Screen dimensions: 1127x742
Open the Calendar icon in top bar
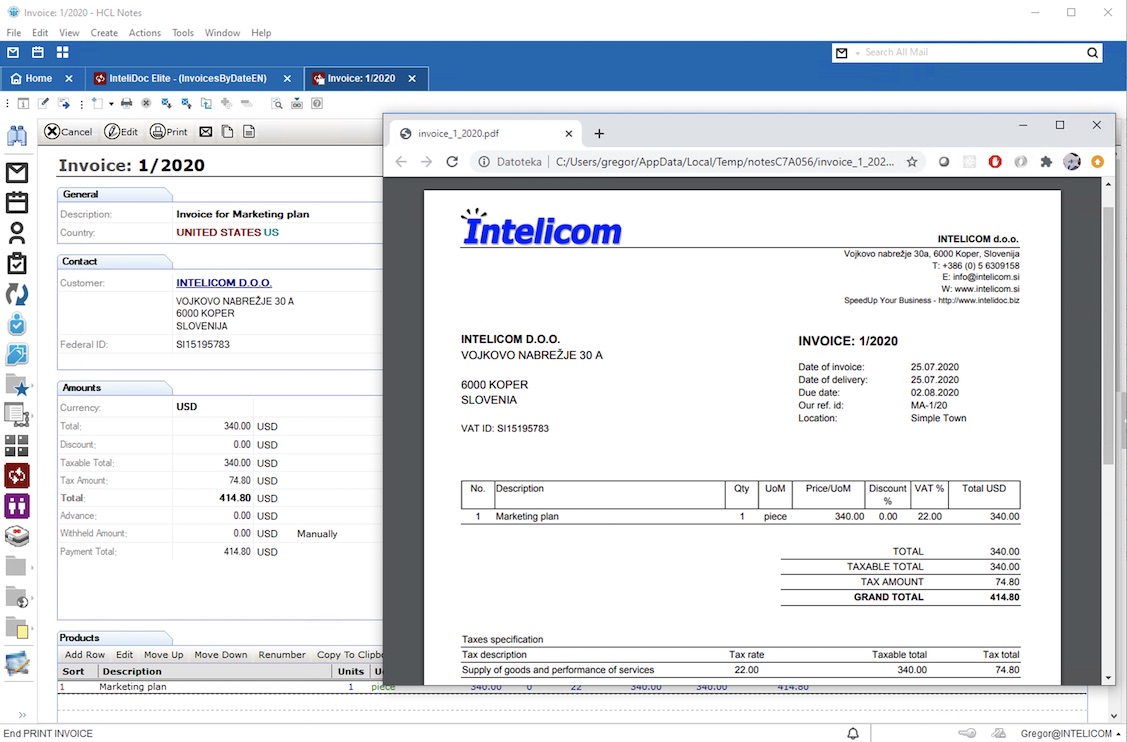point(37,52)
